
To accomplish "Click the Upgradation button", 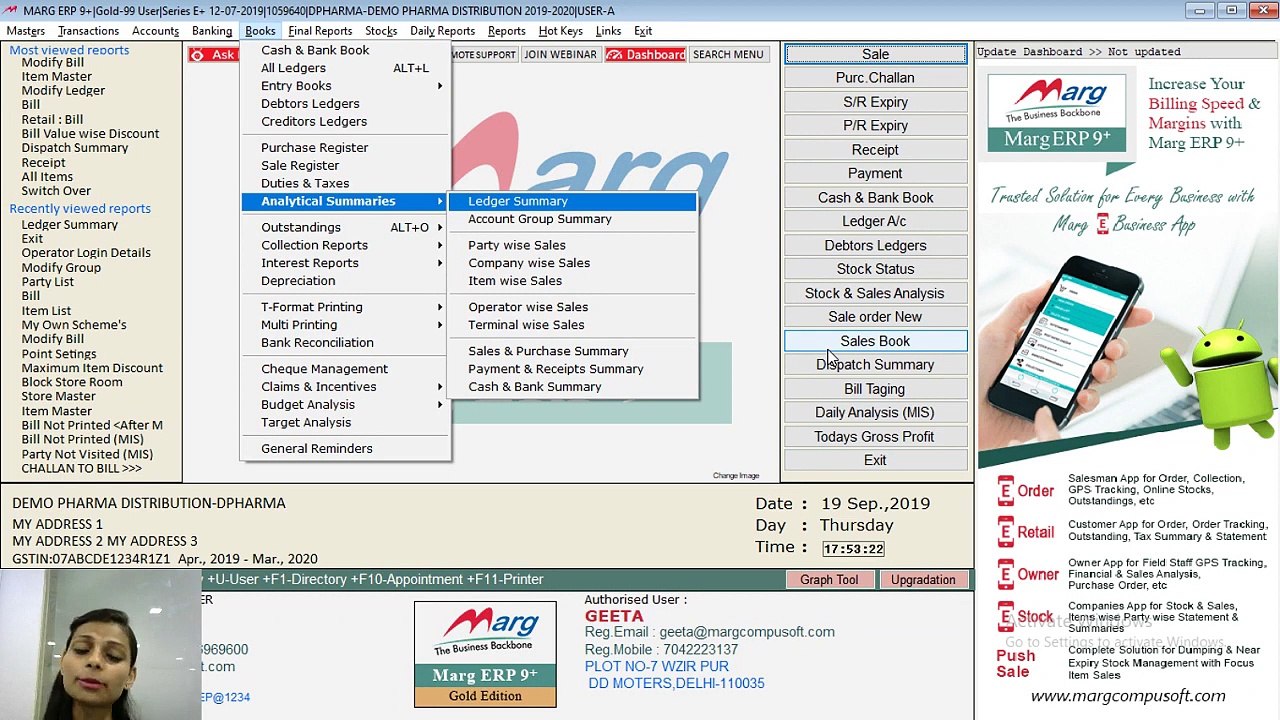I will point(923,580).
